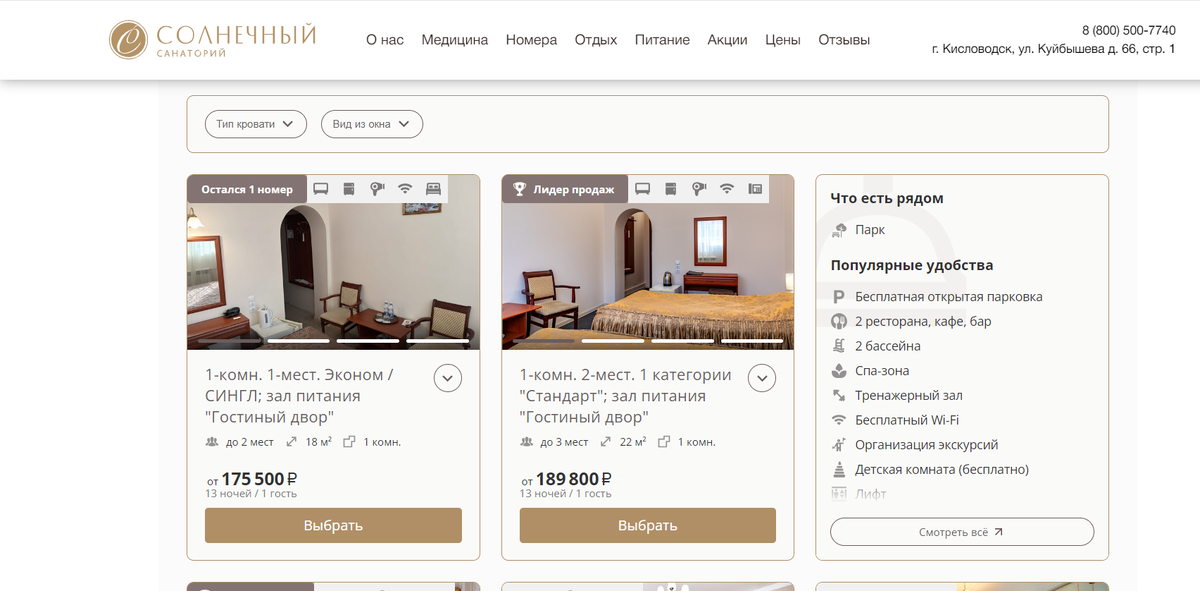
Task: Open the Медицина menu
Action: [x=455, y=40]
